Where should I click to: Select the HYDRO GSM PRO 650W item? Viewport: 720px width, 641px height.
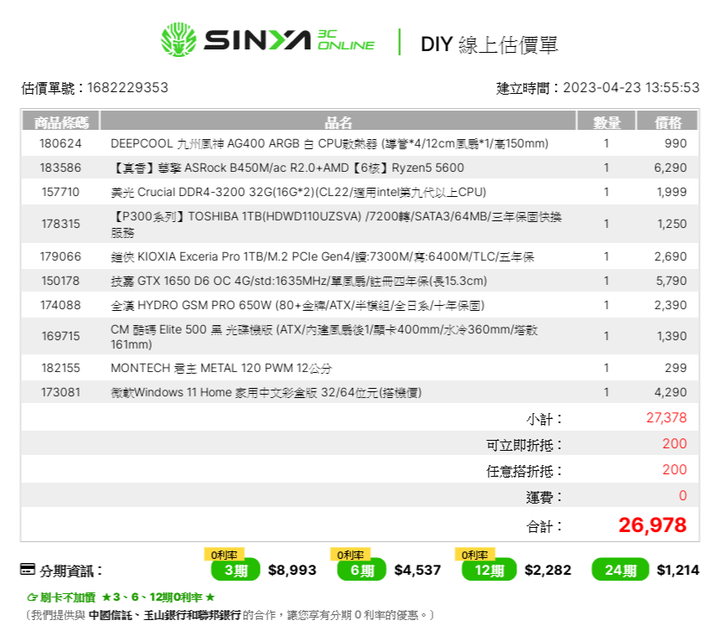[297, 305]
